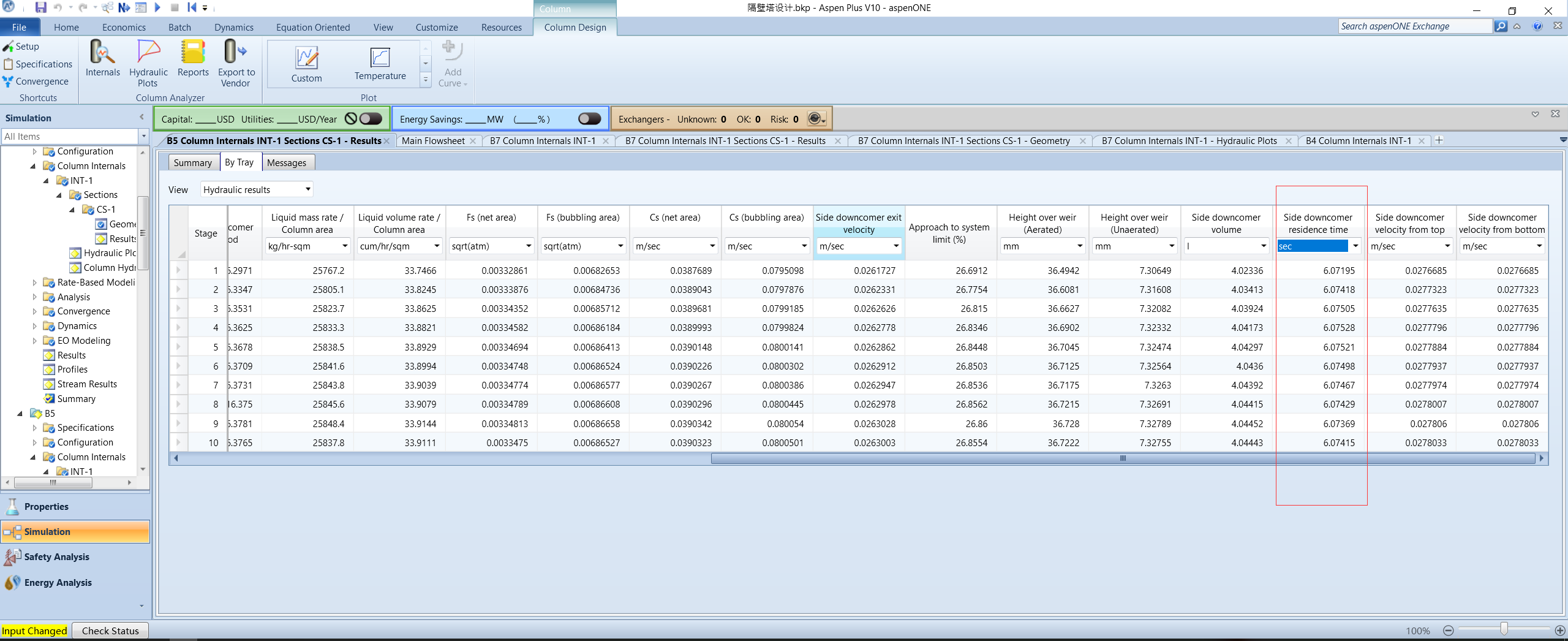Click the Next (N→) input icon
The image size is (1568, 641).
coord(124,8)
